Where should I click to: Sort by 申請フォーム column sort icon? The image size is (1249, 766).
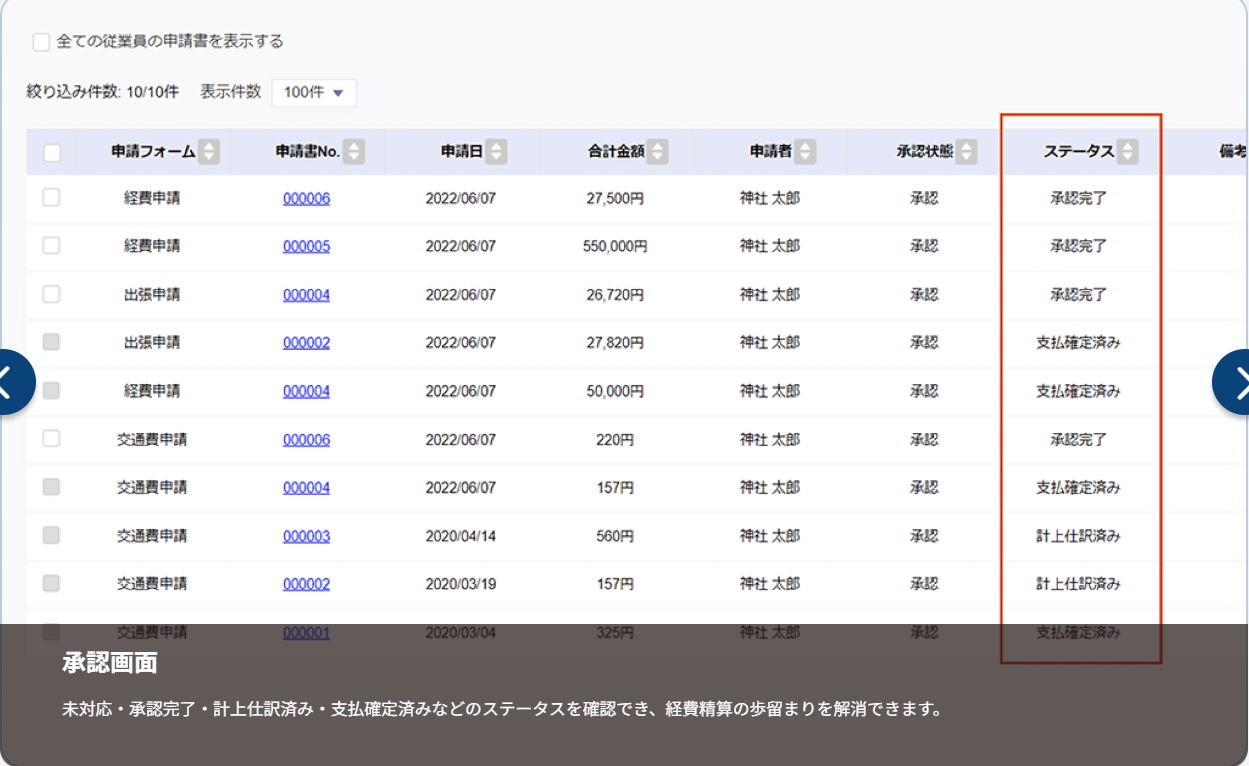[208, 152]
